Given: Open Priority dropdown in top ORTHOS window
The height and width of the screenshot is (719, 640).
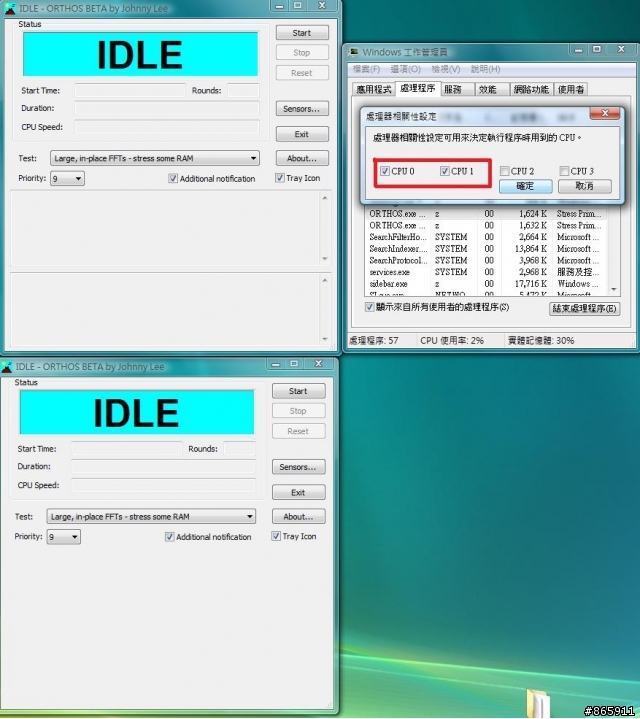Looking at the screenshot, I should tap(67, 178).
